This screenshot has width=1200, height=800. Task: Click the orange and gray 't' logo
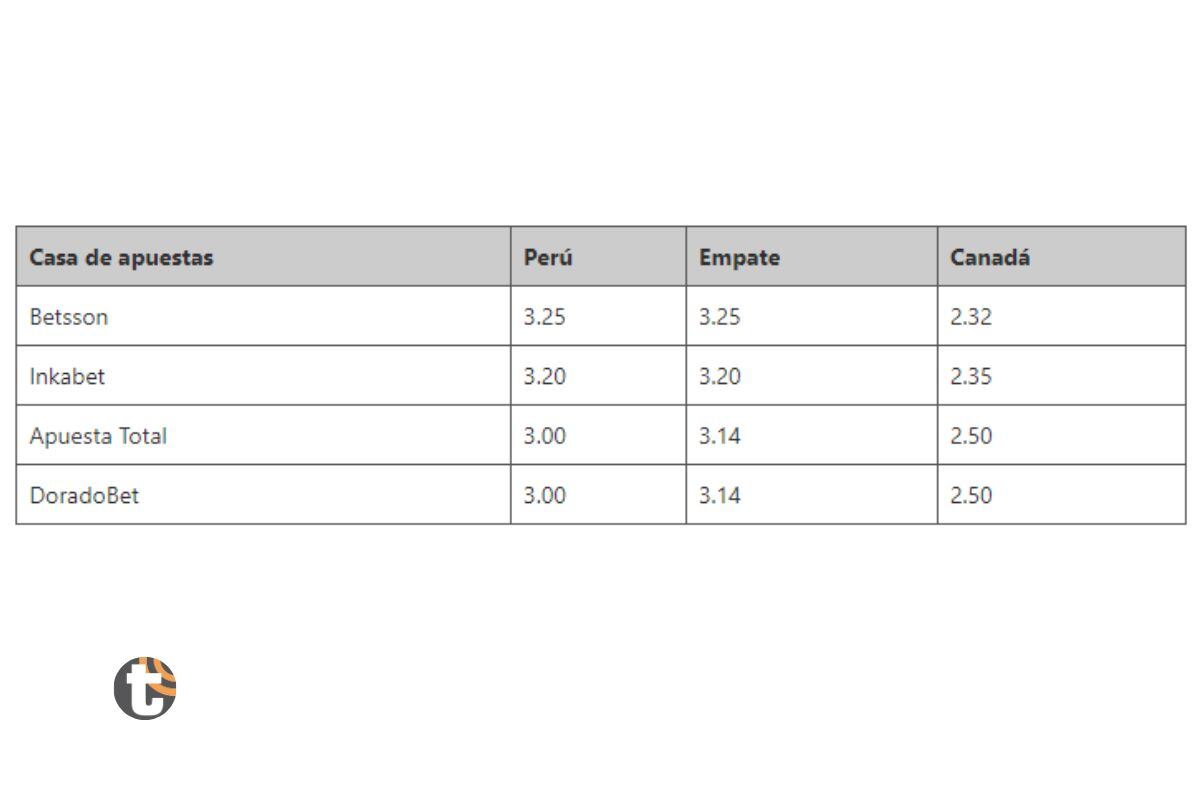tap(145, 688)
